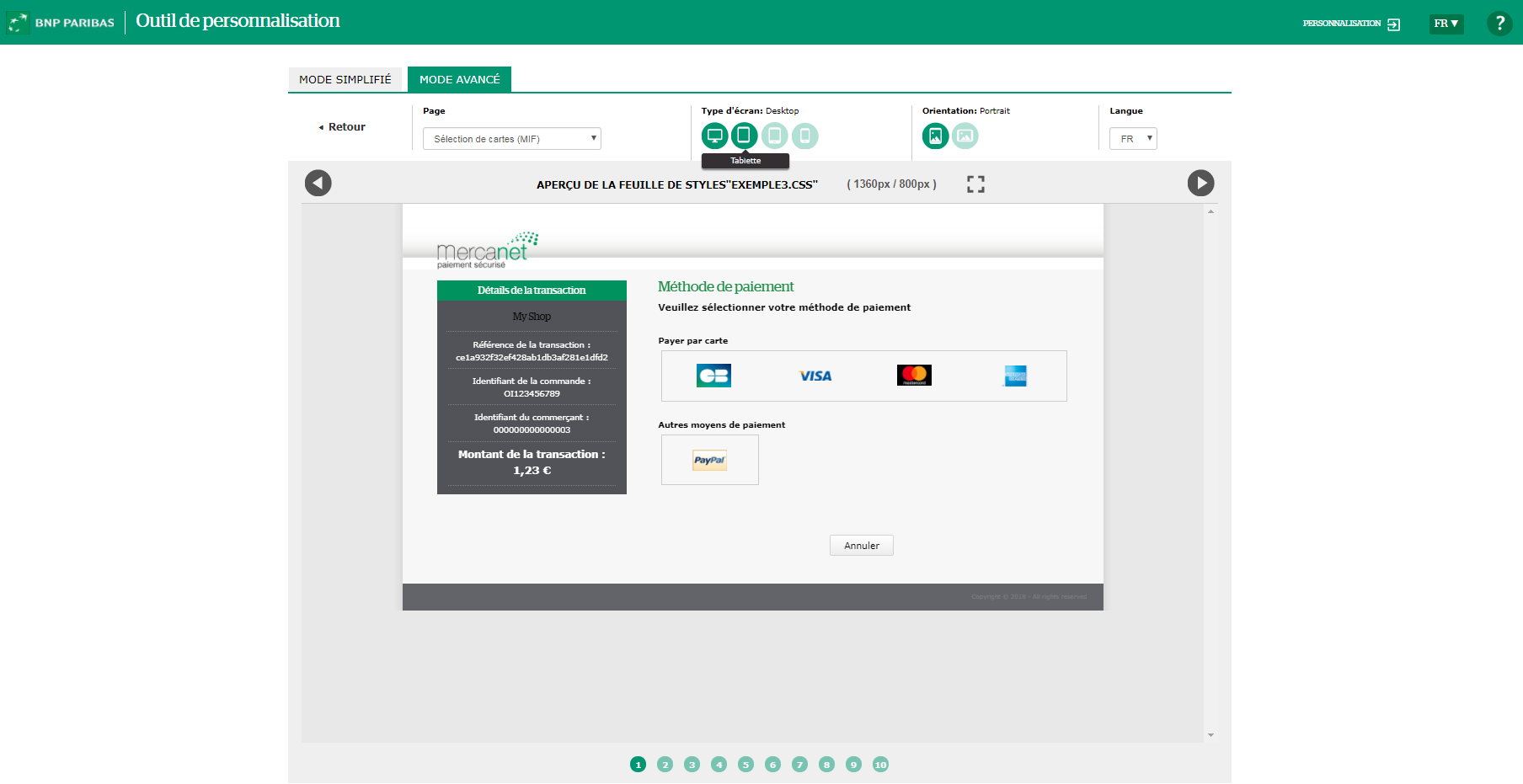Open the Langue FR dropdown
This screenshot has width=1523, height=784.
tap(1133, 139)
